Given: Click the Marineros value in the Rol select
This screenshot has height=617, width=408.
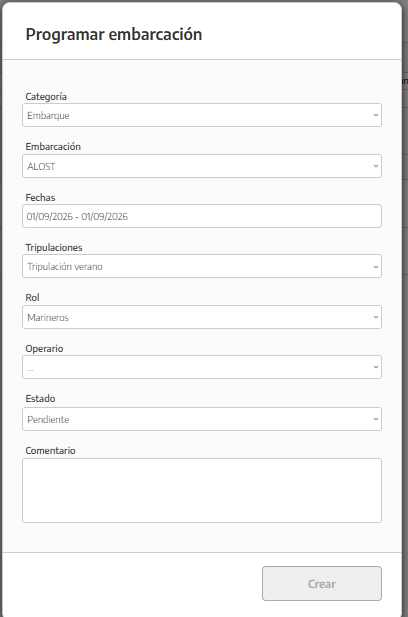Looking at the screenshot, I should click(x=48, y=318).
